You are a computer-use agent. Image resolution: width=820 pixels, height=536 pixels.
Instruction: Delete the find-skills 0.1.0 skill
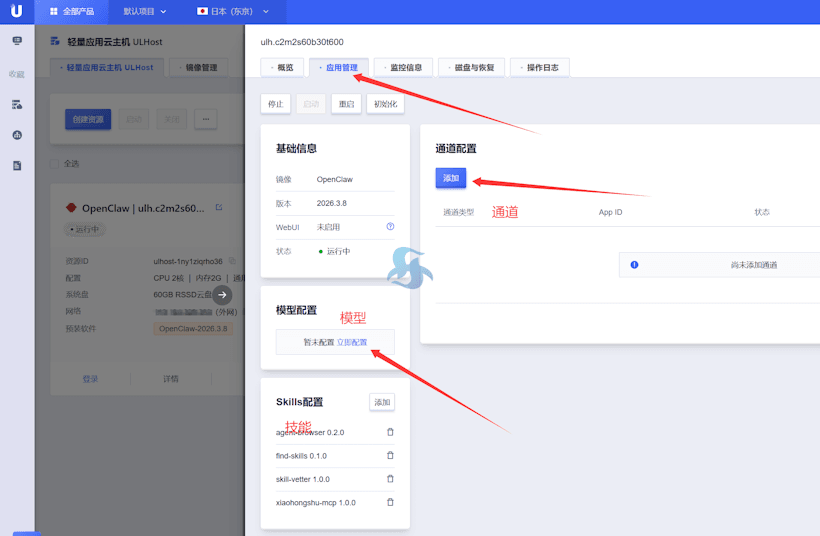[x=390, y=455]
